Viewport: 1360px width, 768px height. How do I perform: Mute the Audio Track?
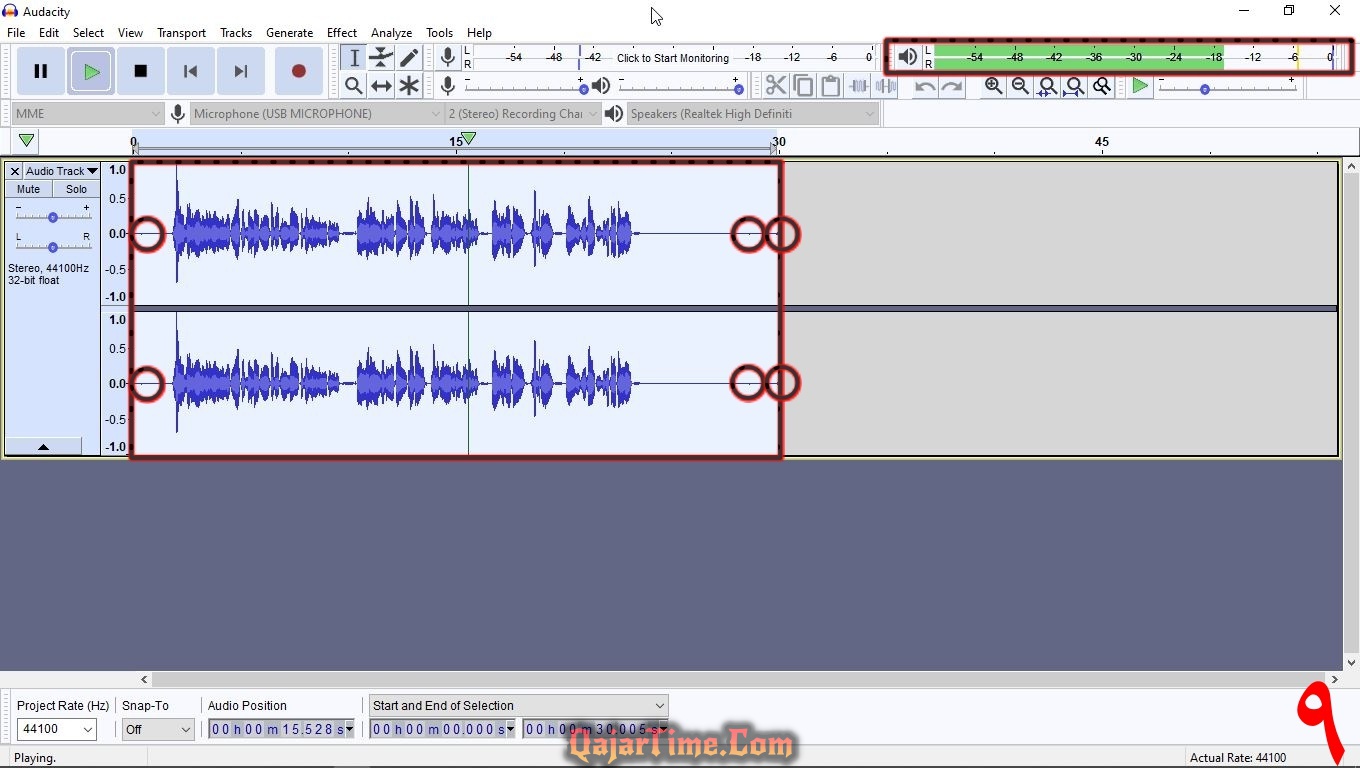point(29,189)
